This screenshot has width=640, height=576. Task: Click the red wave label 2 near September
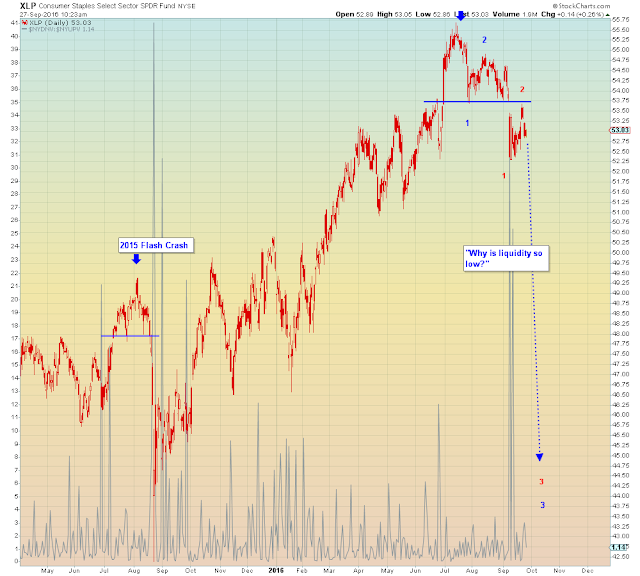[522, 89]
